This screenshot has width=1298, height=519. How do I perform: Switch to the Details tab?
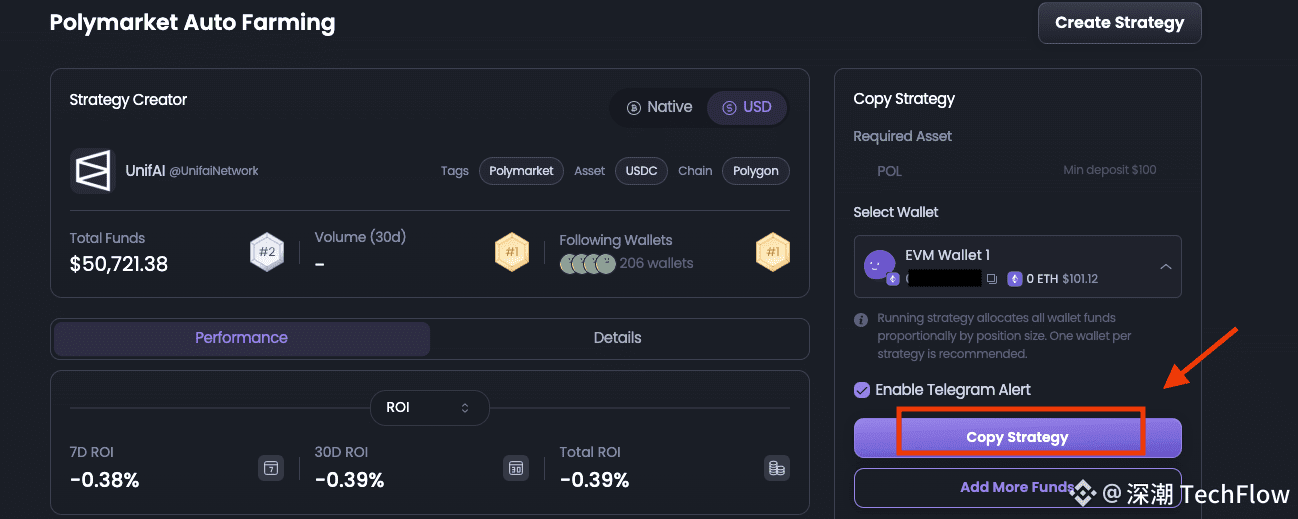coord(617,338)
